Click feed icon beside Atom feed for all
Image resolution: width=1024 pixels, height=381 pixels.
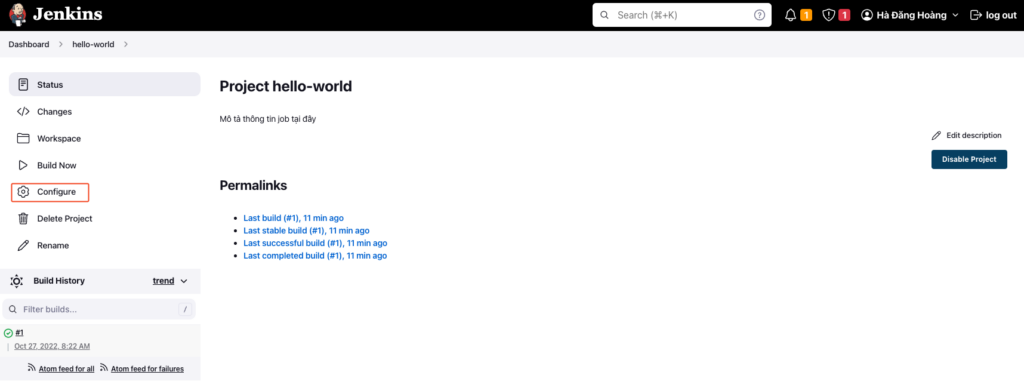point(31,369)
